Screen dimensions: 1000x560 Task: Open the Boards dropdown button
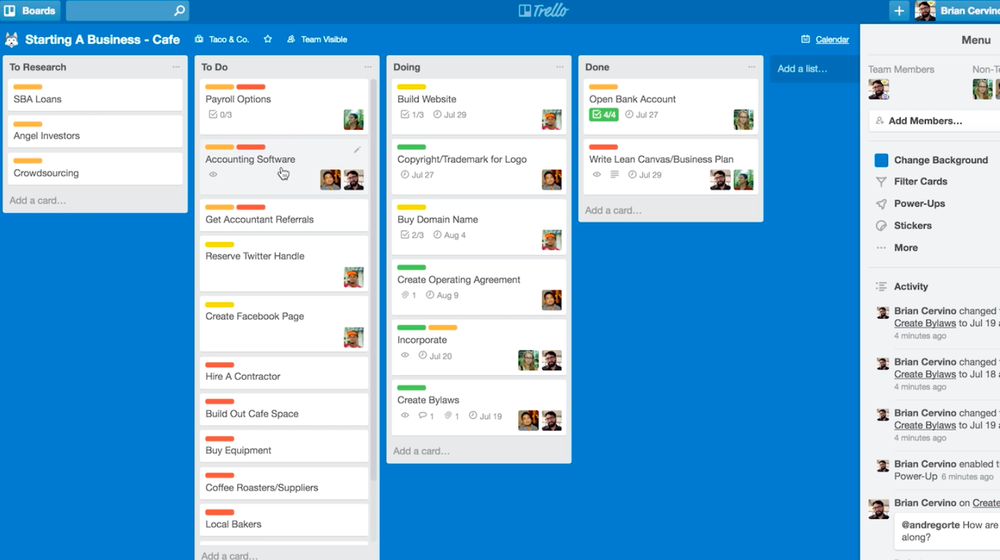[x=30, y=11]
